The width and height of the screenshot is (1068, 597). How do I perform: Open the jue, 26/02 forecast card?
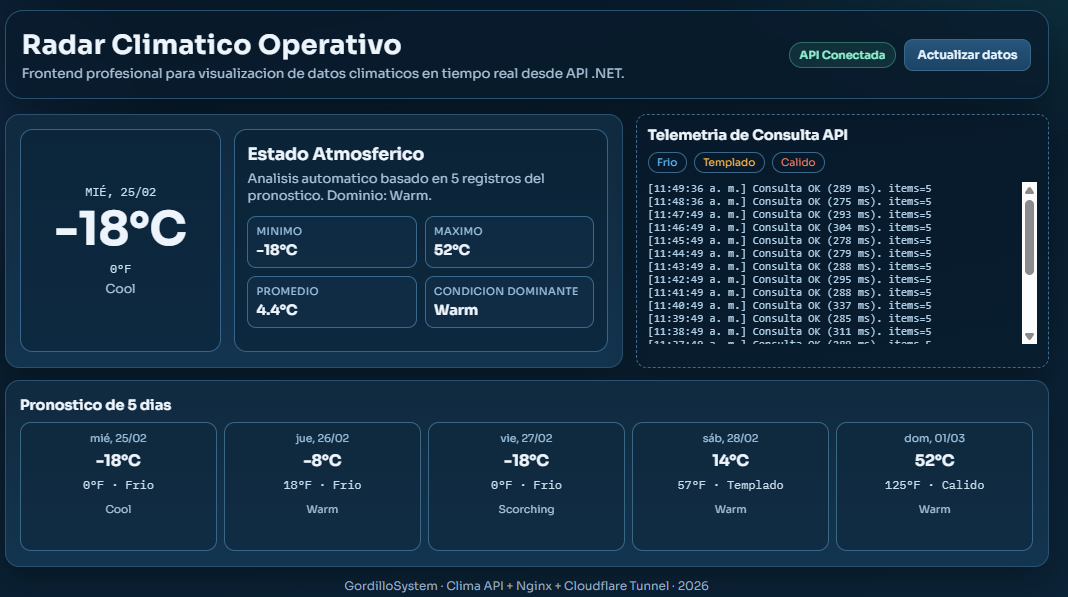point(322,486)
